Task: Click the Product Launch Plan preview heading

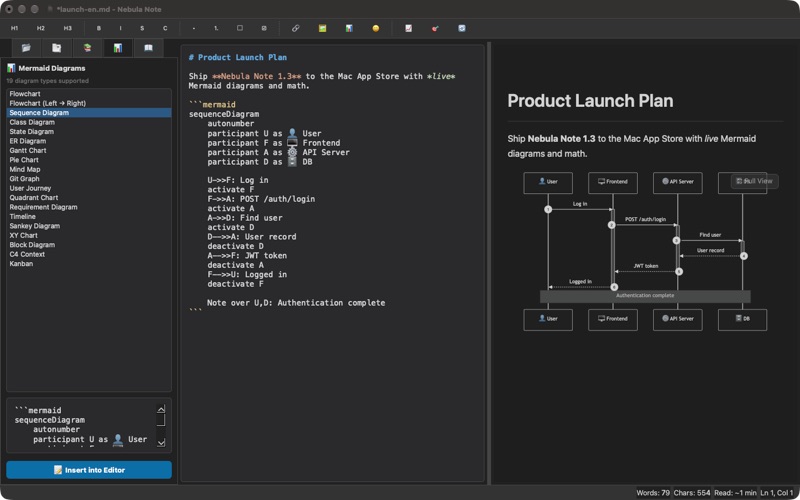Action: tap(590, 101)
